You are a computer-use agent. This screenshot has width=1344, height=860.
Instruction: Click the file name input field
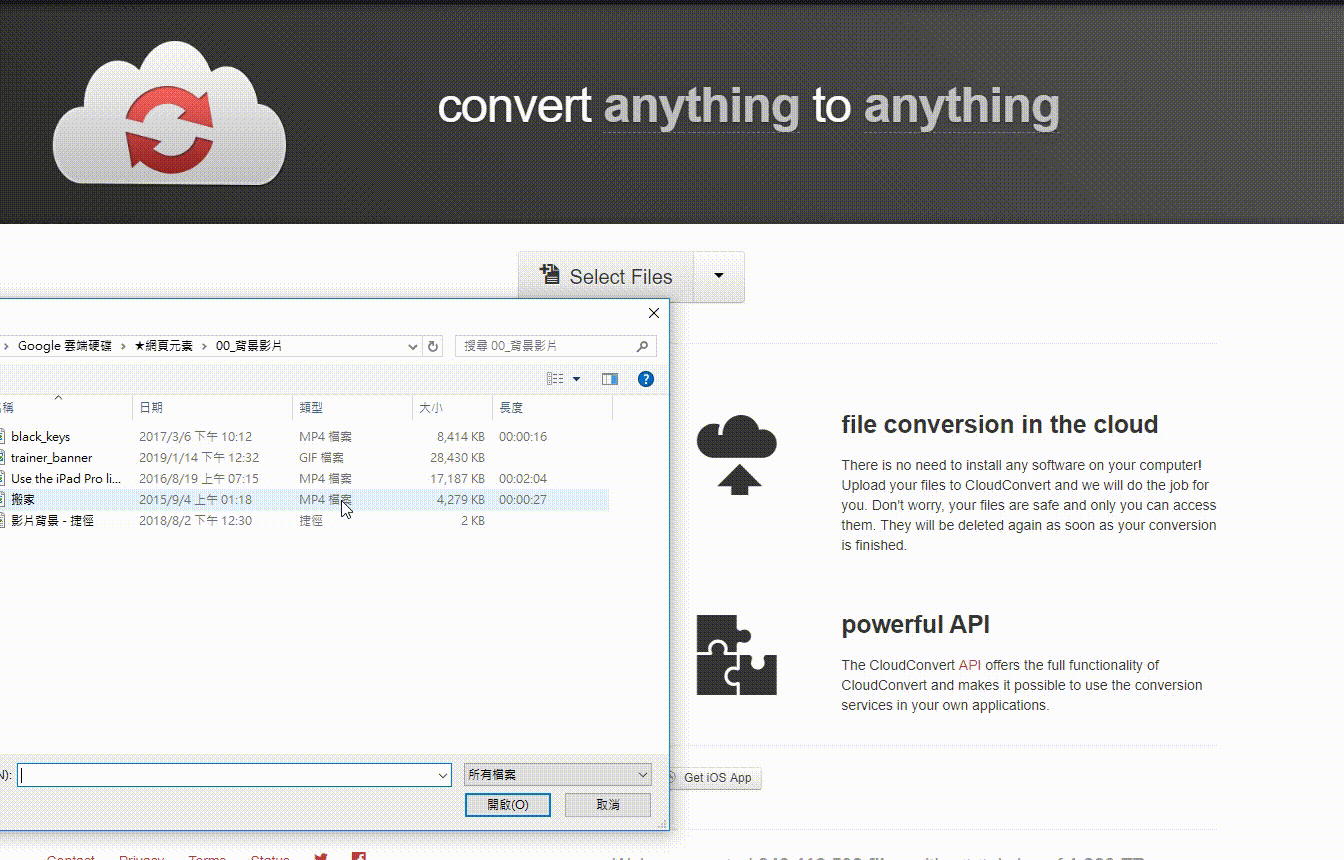tap(227, 775)
